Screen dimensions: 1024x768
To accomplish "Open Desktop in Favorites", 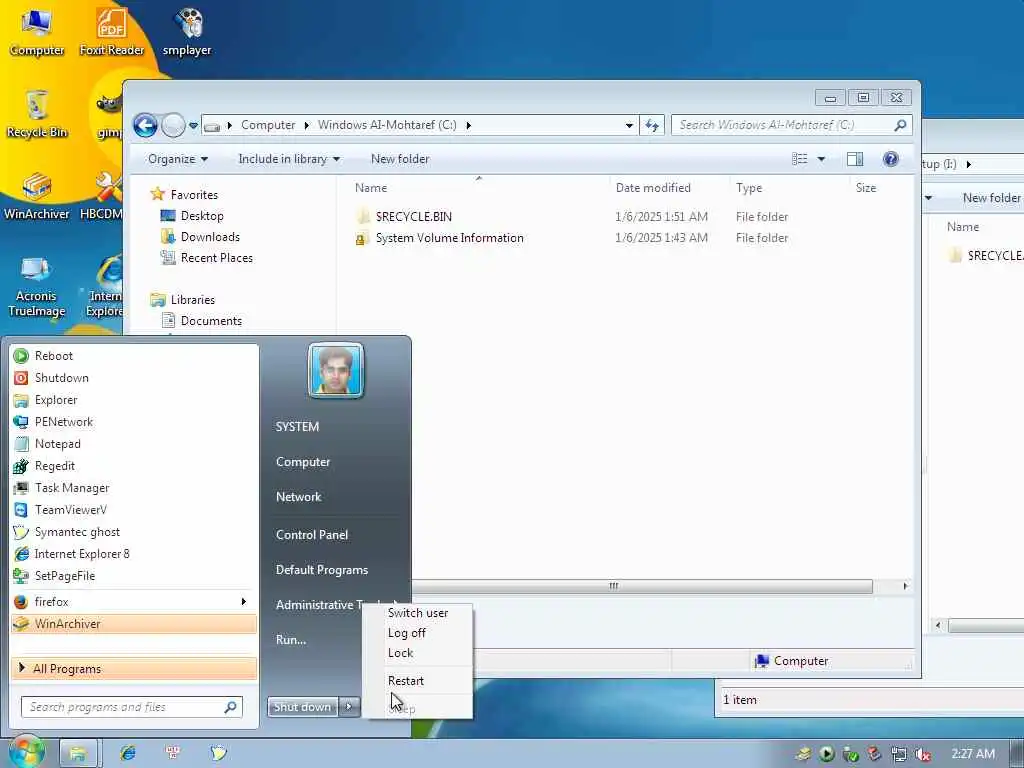I will point(202,216).
